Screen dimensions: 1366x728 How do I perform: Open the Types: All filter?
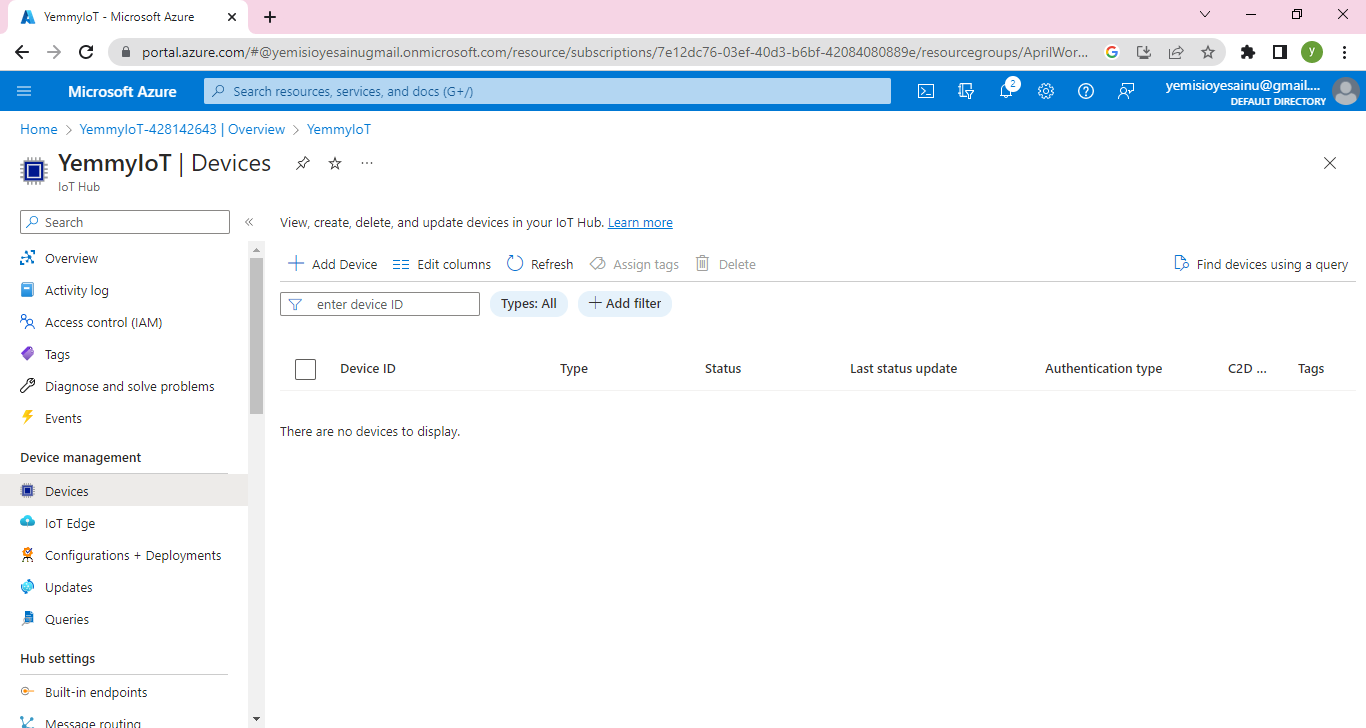click(x=529, y=304)
